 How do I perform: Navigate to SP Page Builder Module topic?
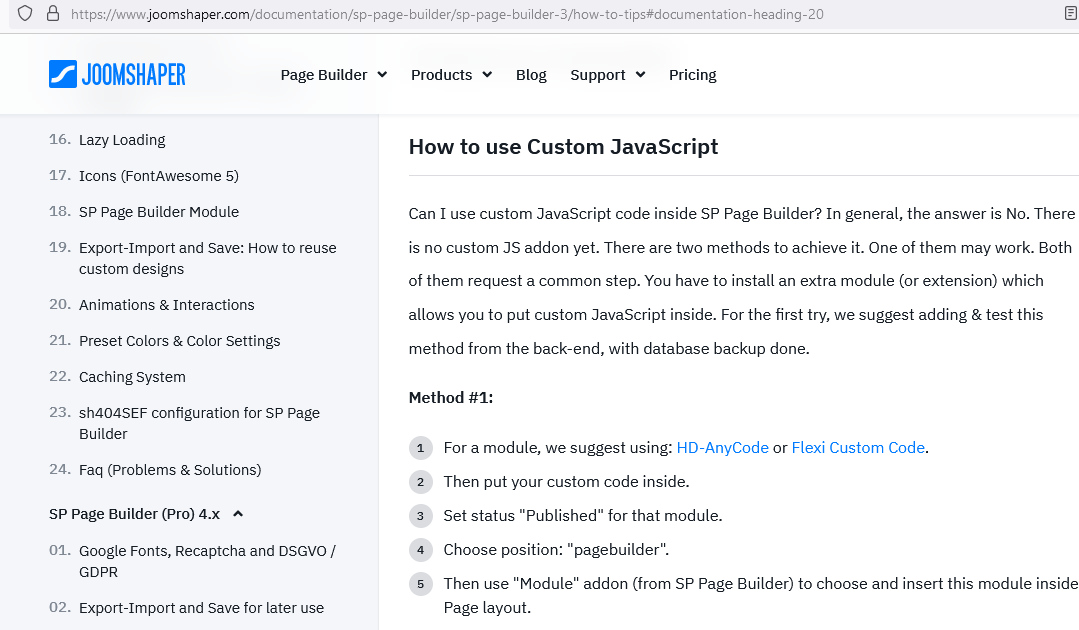(158, 212)
